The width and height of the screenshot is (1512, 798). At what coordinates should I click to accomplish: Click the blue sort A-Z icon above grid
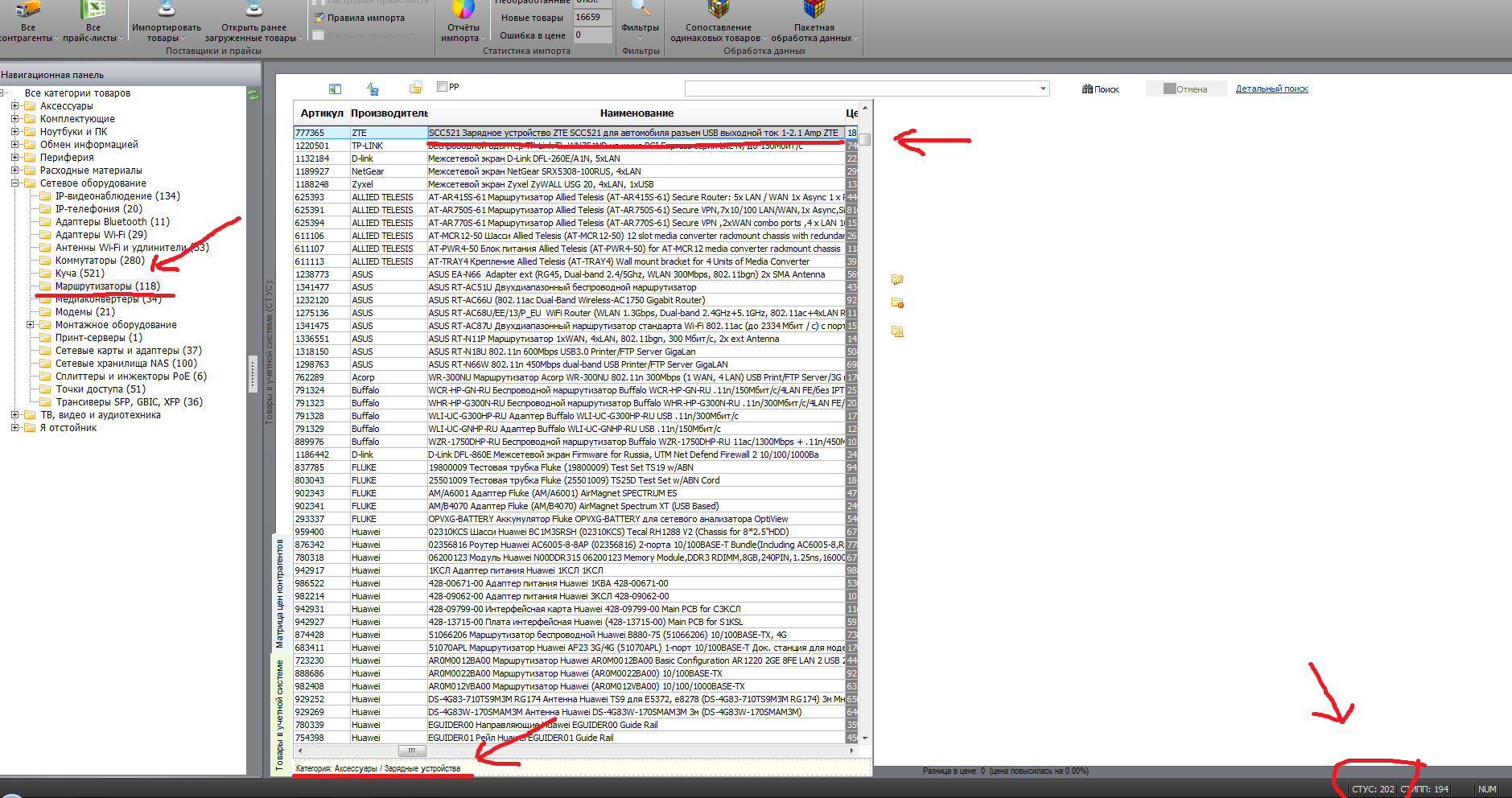point(373,89)
